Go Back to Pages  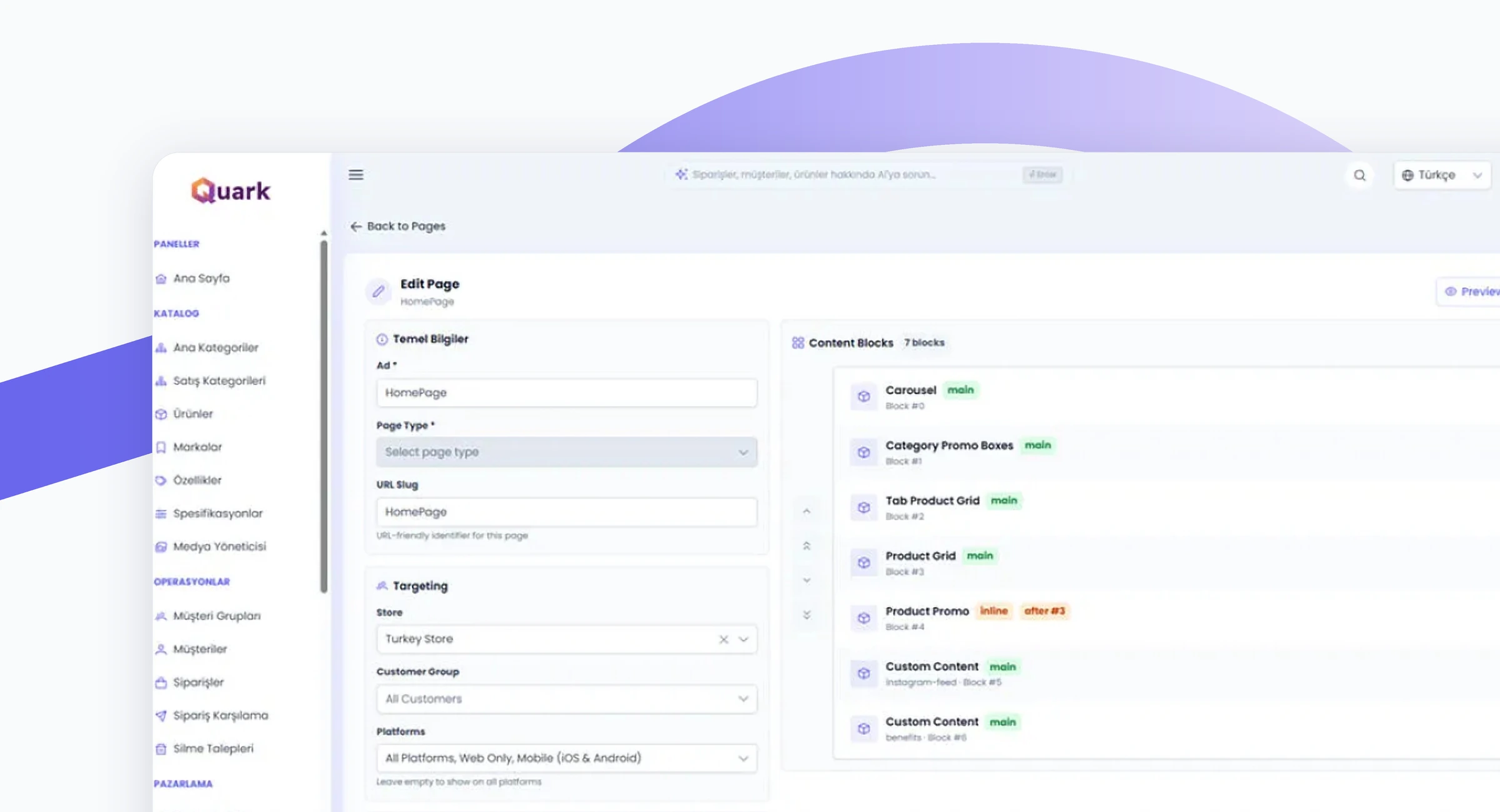pyautogui.click(x=397, y=226)
